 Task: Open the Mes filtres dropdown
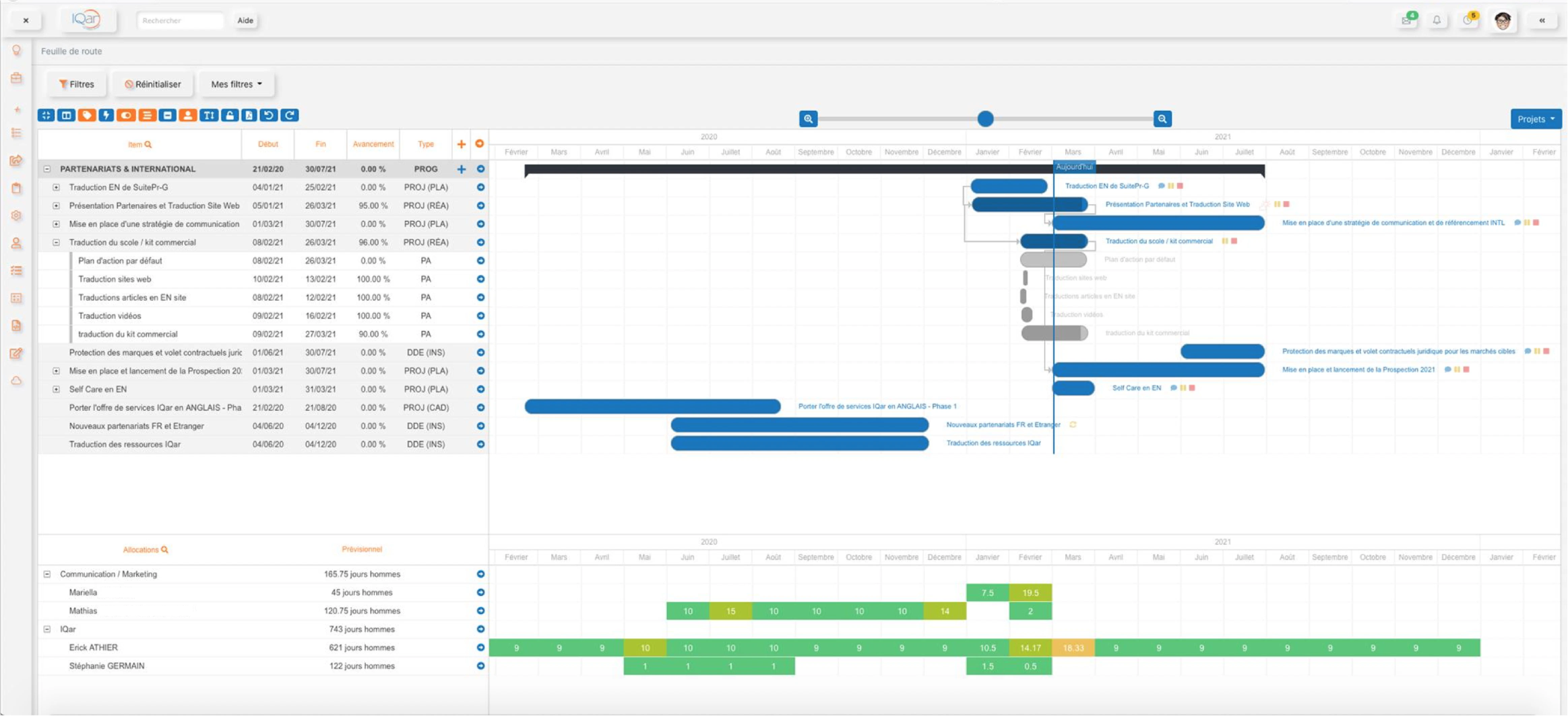[x=236, y=84]
